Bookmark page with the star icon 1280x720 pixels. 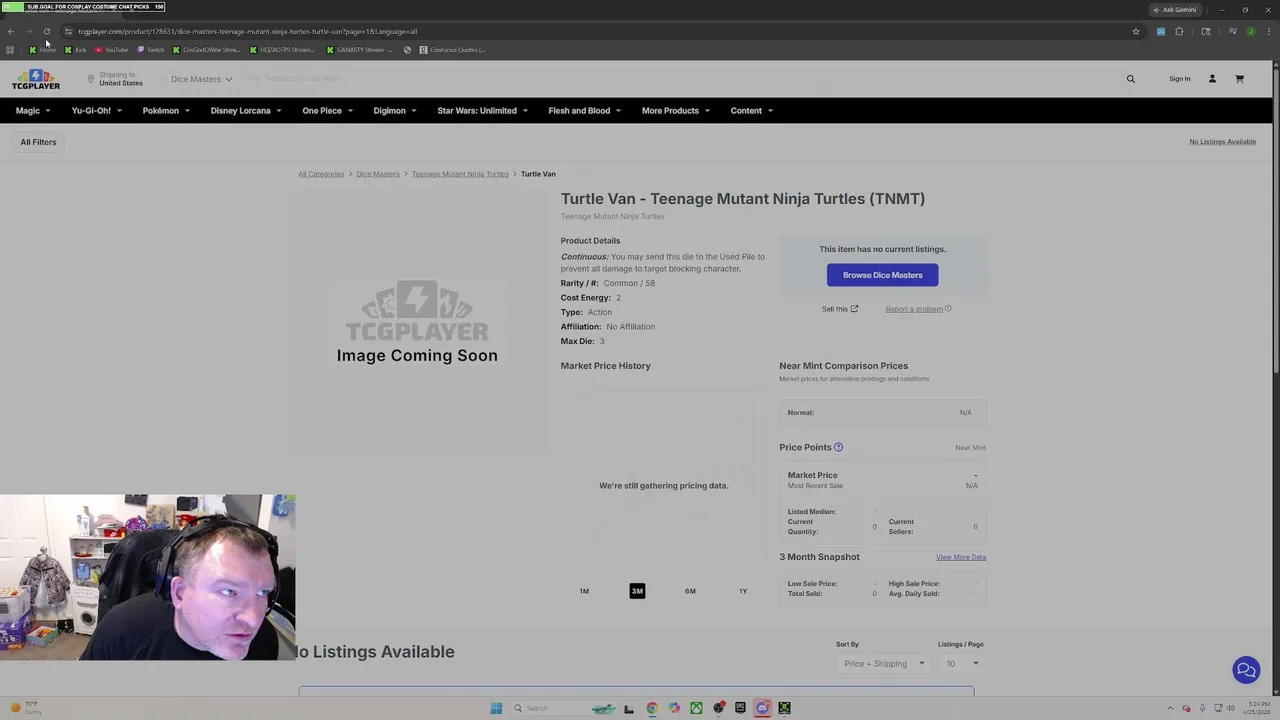(1136, 31)
